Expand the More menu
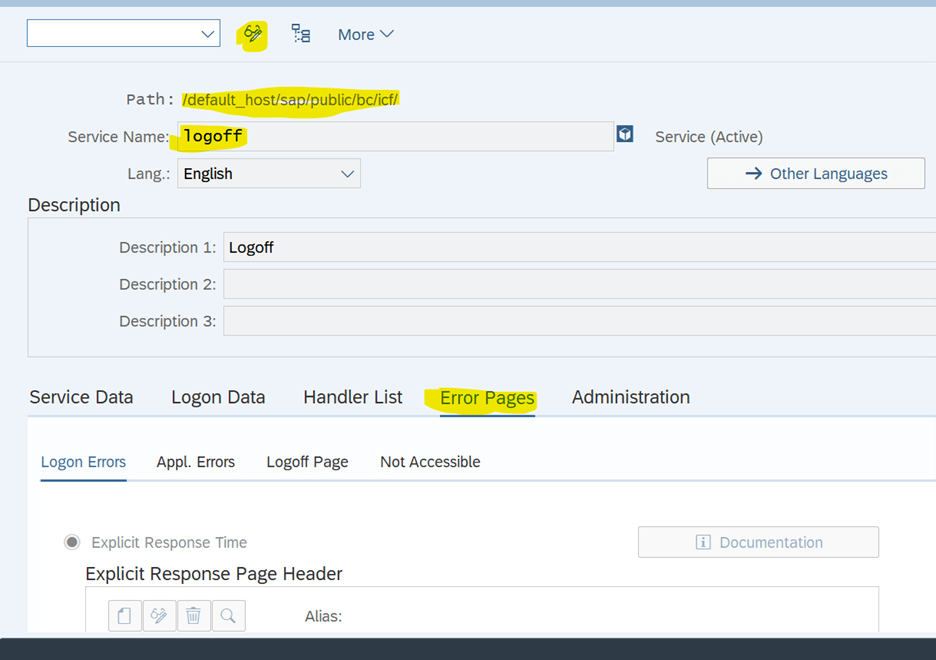936x660 pixels. pos(365,35)
